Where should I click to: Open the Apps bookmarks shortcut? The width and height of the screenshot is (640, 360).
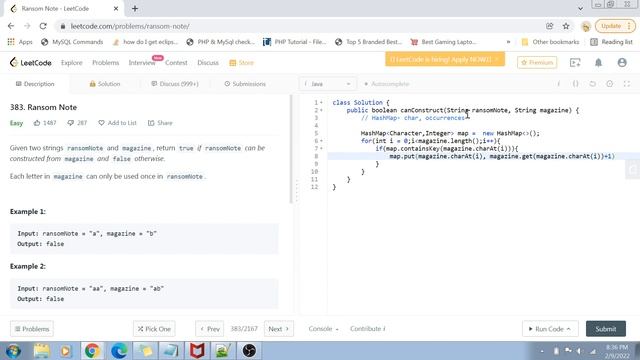click(x=20, y=42)
